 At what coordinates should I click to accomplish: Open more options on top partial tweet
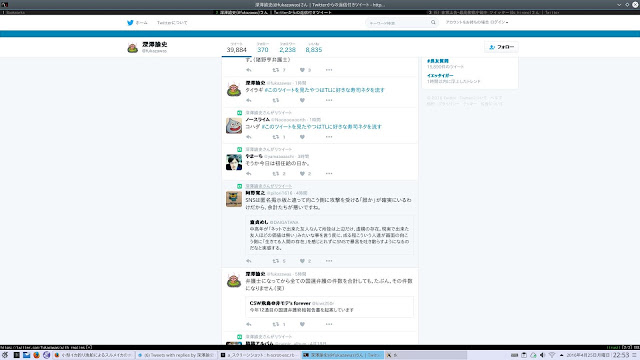coord(329,70)
